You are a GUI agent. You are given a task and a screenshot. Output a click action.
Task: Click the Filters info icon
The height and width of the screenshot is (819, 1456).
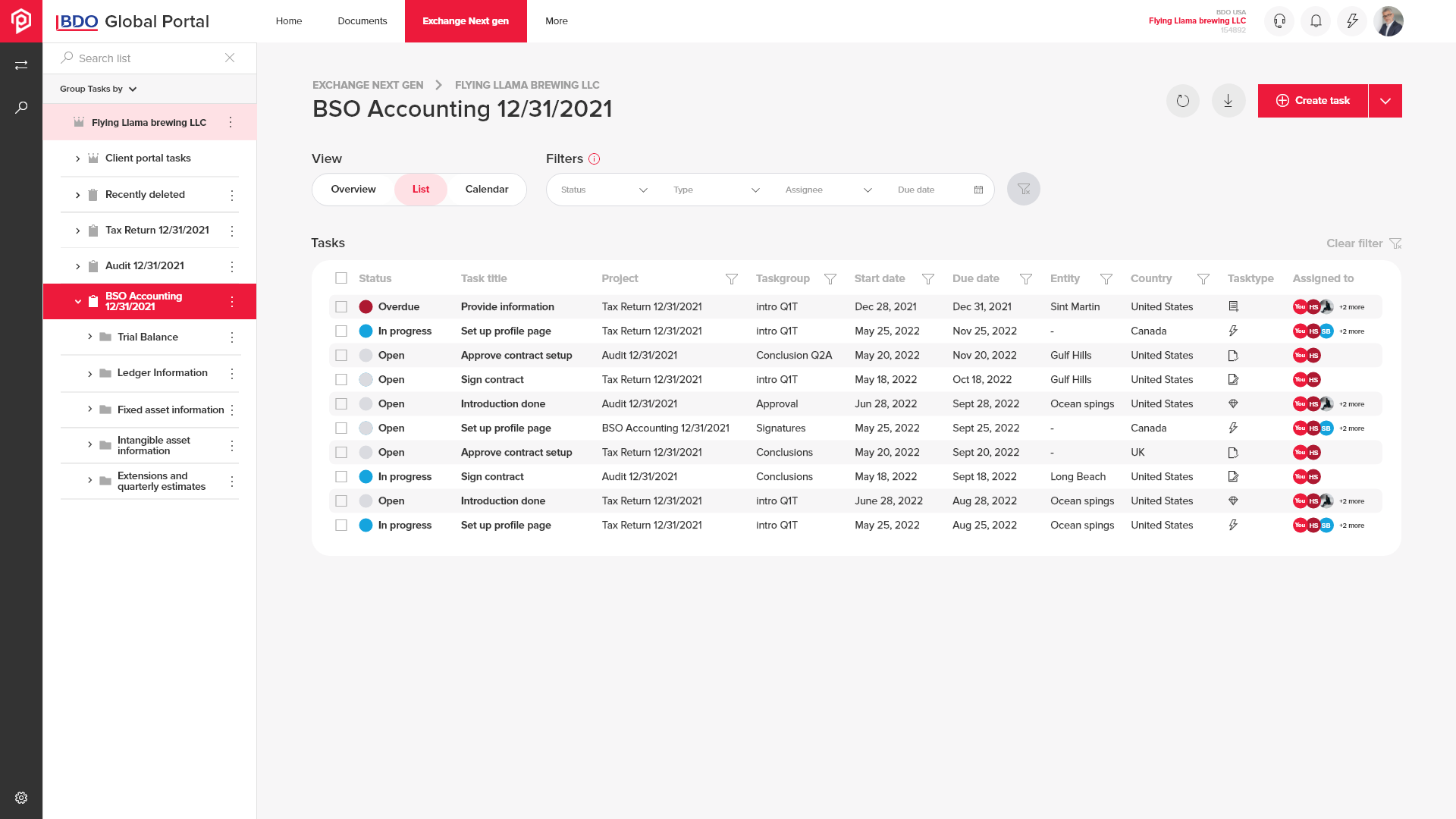pos(595,158)
